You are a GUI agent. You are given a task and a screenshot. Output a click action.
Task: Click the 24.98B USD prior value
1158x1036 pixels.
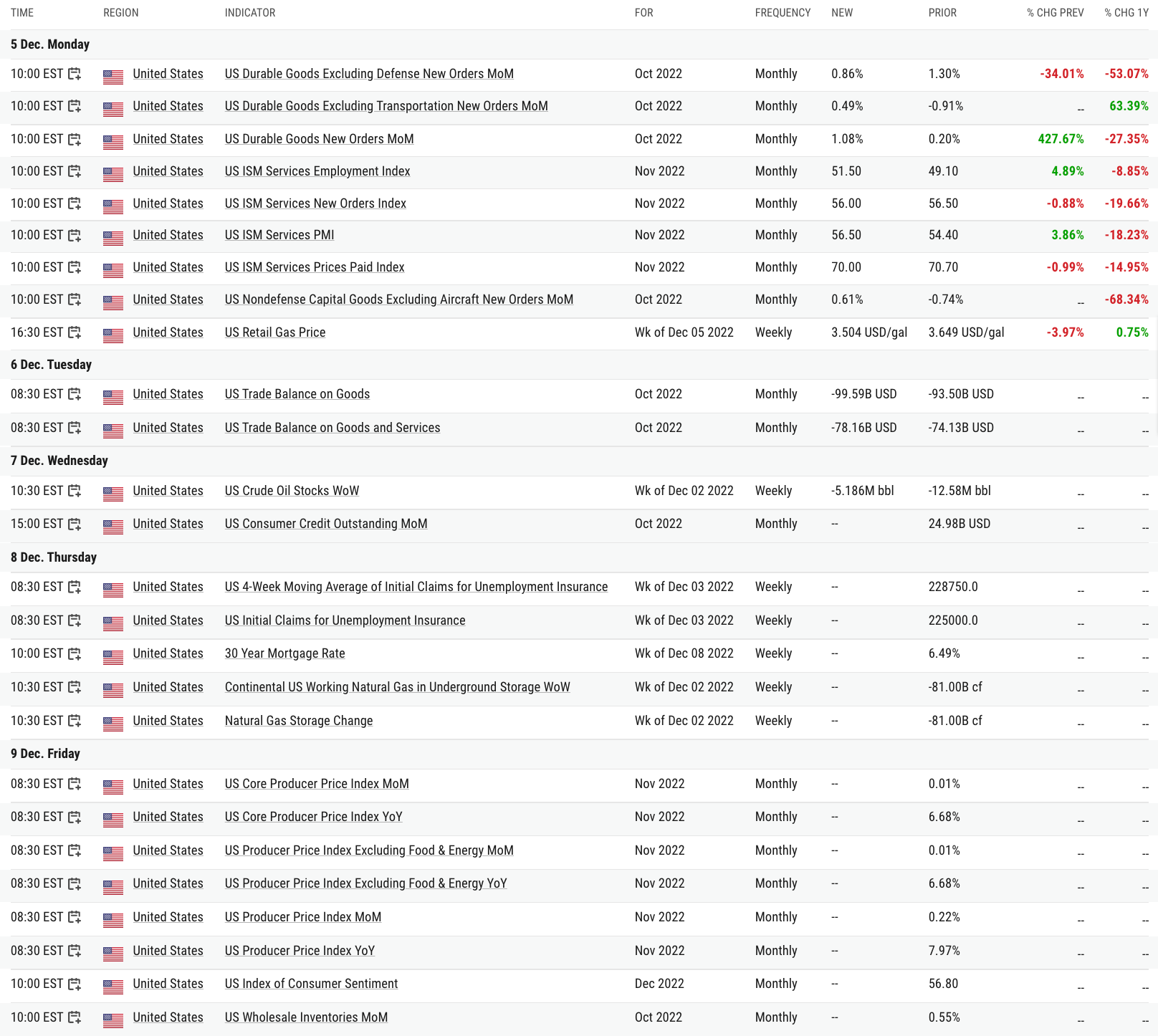(x=960, y=524)
